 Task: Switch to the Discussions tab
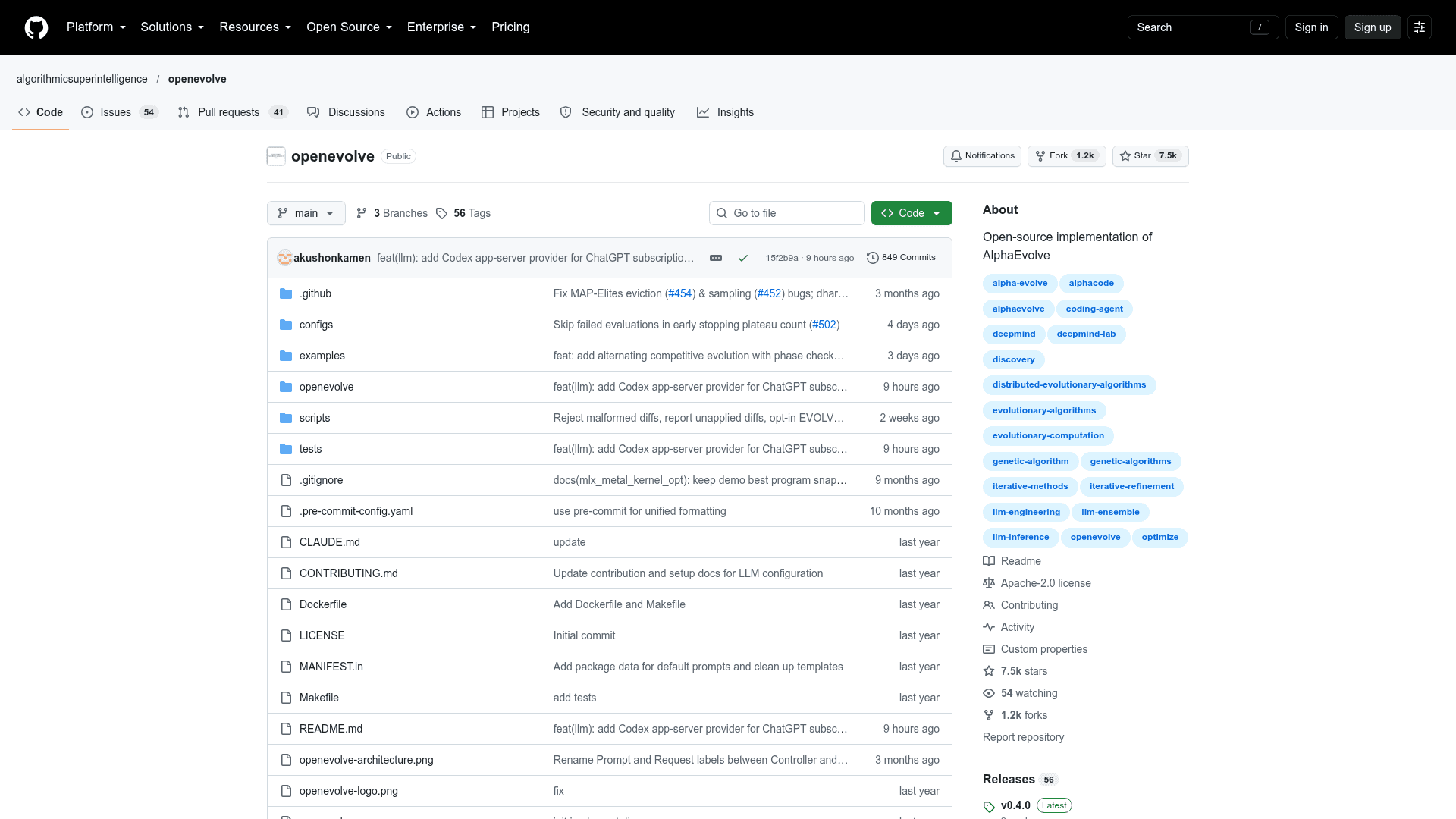click(x=347, y=112)
